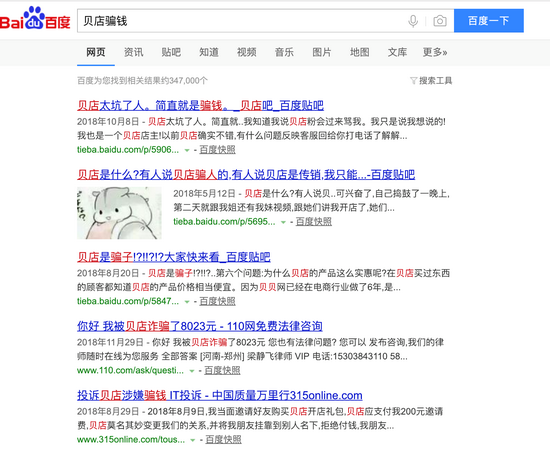This screenshot has height=454, width=550.
Task: Click the camera image search icon
Action: [440, 21]
